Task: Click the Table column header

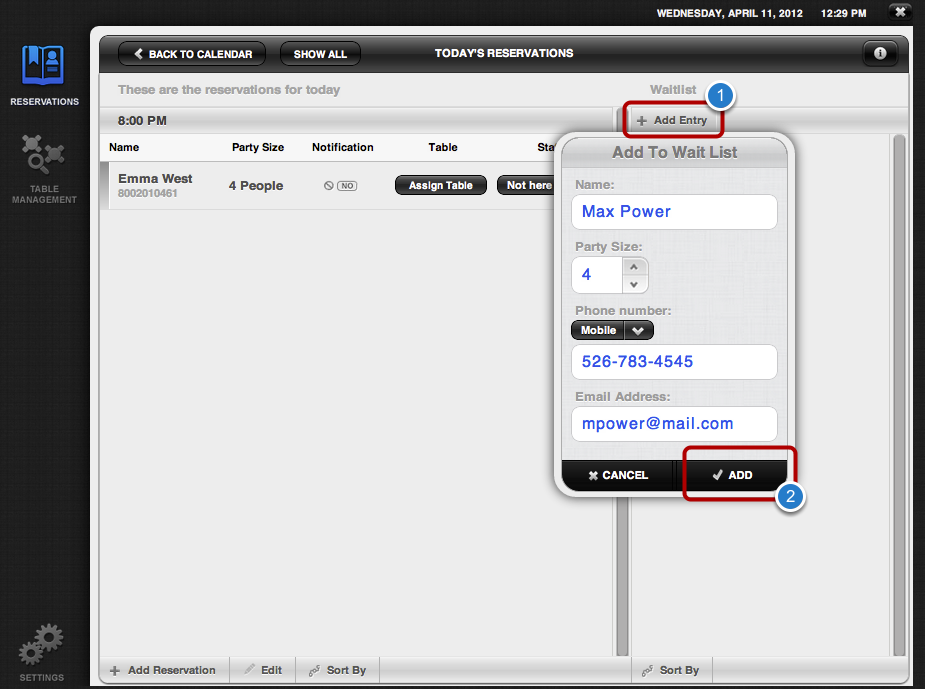Action: (x=443, y=147)
